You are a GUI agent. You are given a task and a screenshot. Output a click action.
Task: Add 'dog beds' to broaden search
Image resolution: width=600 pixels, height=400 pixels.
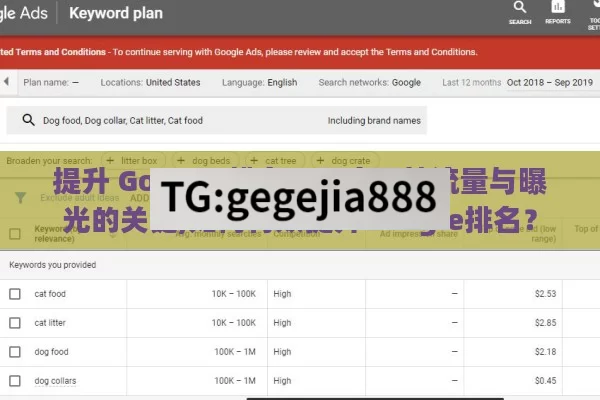click(x=206, y=161)
